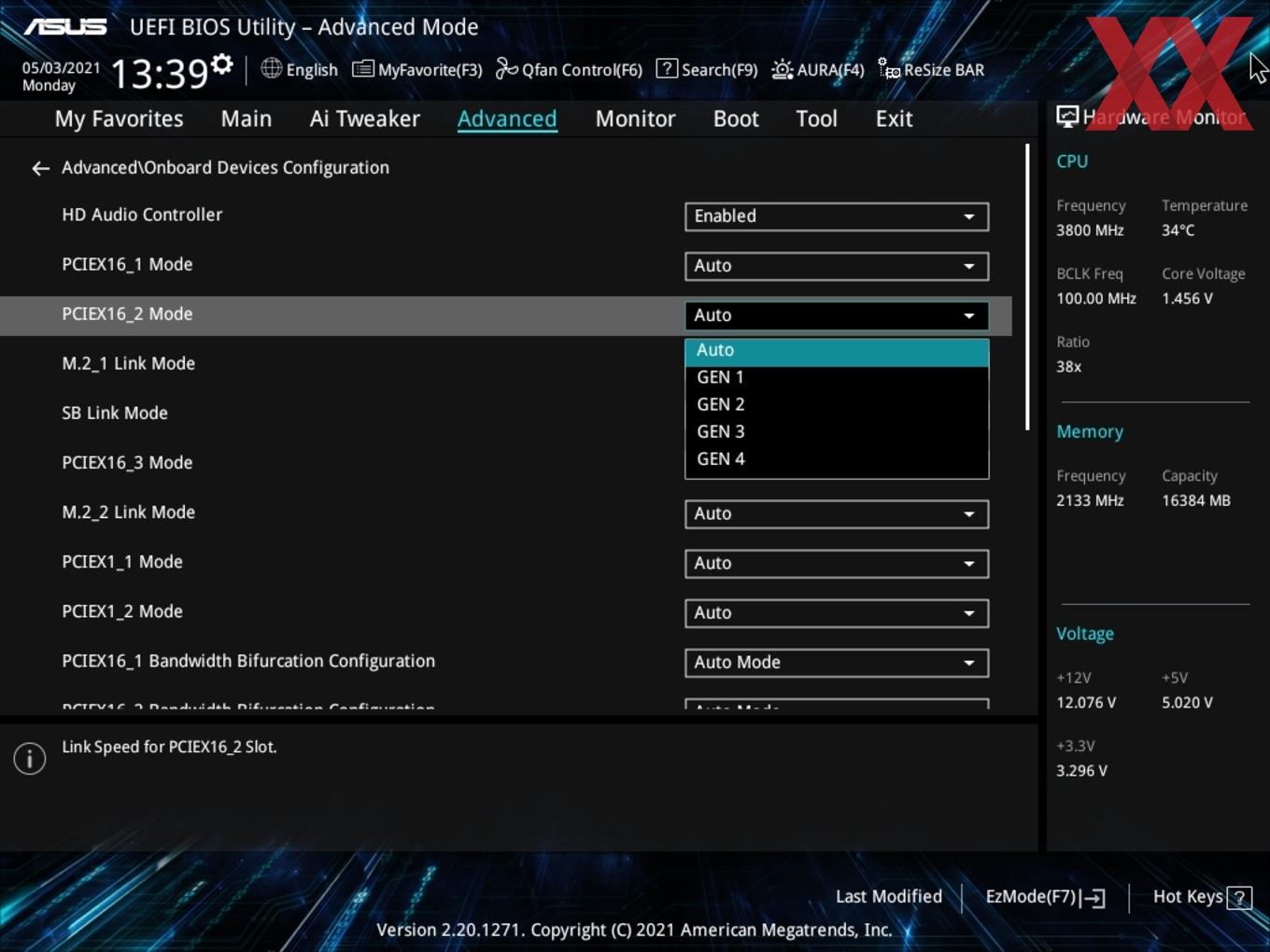Click the CPU Temperature 34°C value

point(1178,231)
